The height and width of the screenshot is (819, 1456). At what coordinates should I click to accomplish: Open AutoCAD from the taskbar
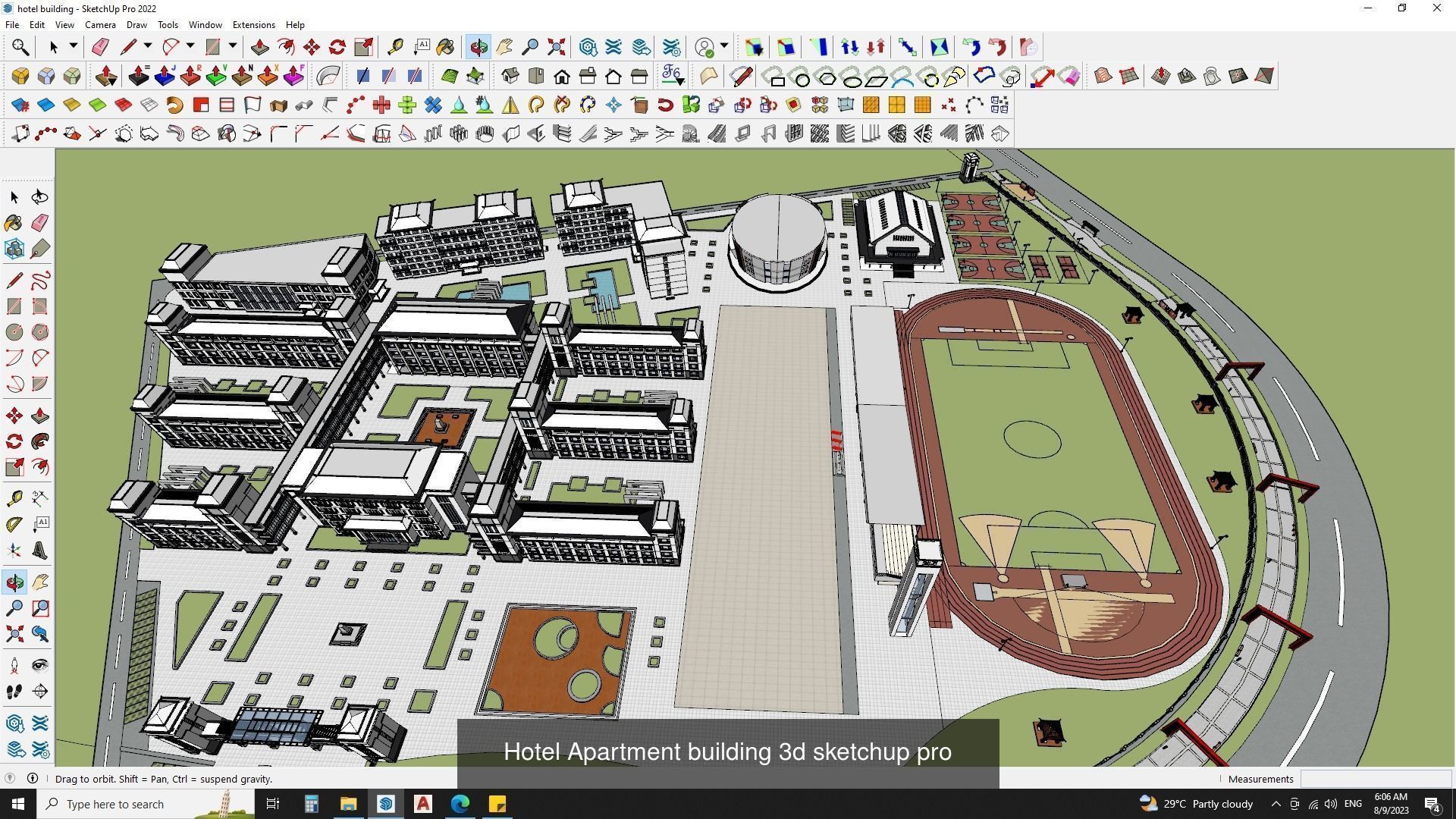pyautogui.click(x=423, y=804)
